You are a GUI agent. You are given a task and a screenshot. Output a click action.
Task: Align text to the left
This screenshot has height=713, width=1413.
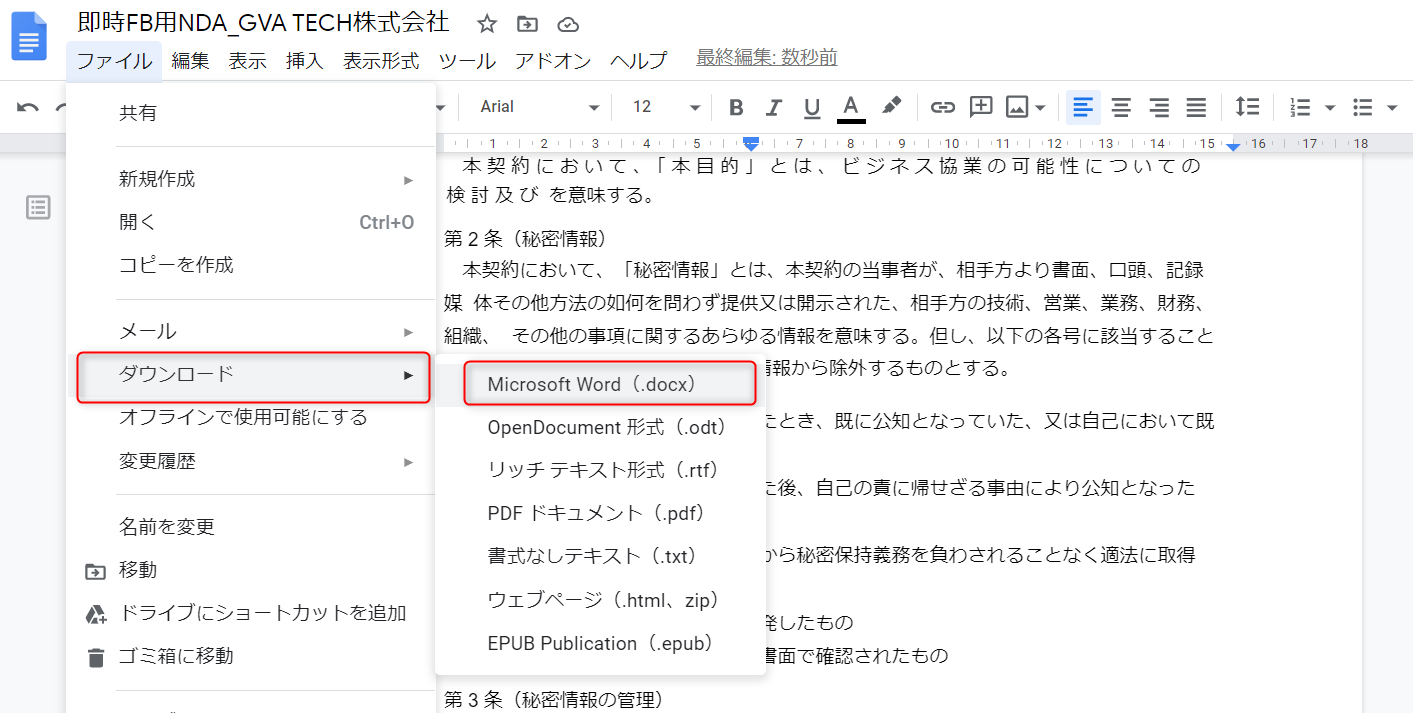coord(1083,107)
